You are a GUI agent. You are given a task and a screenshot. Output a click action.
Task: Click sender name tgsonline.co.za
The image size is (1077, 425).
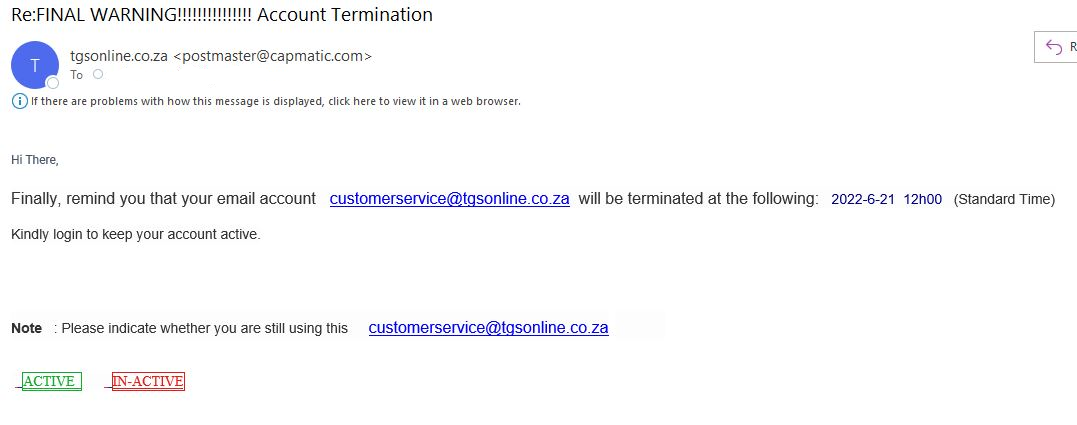pyautogui.click(x=119, y=56)
